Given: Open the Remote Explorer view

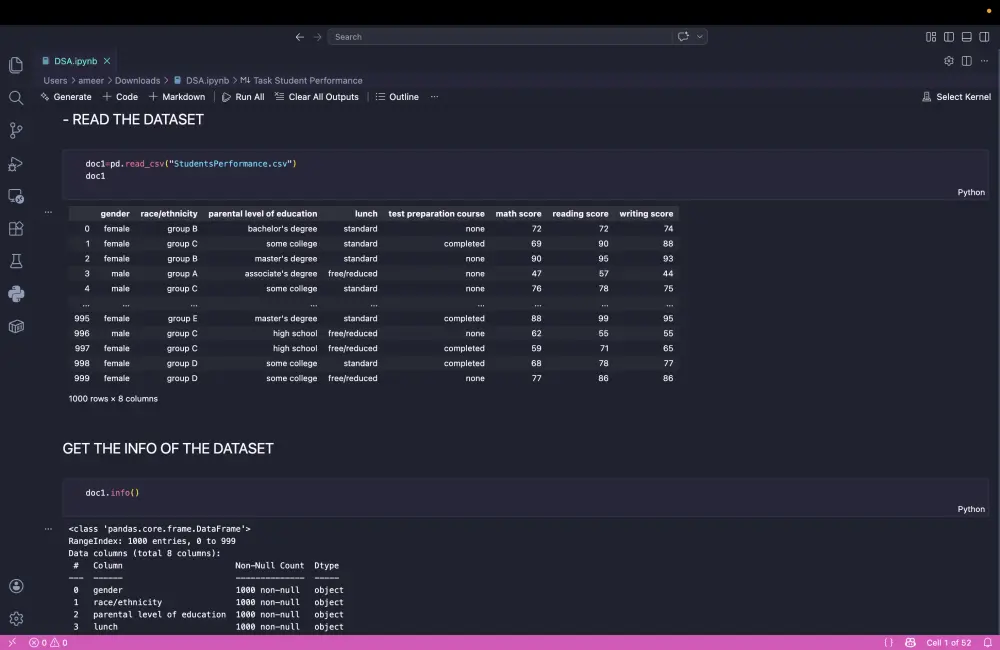Looking at the screenshot, I should click(16, 196).
